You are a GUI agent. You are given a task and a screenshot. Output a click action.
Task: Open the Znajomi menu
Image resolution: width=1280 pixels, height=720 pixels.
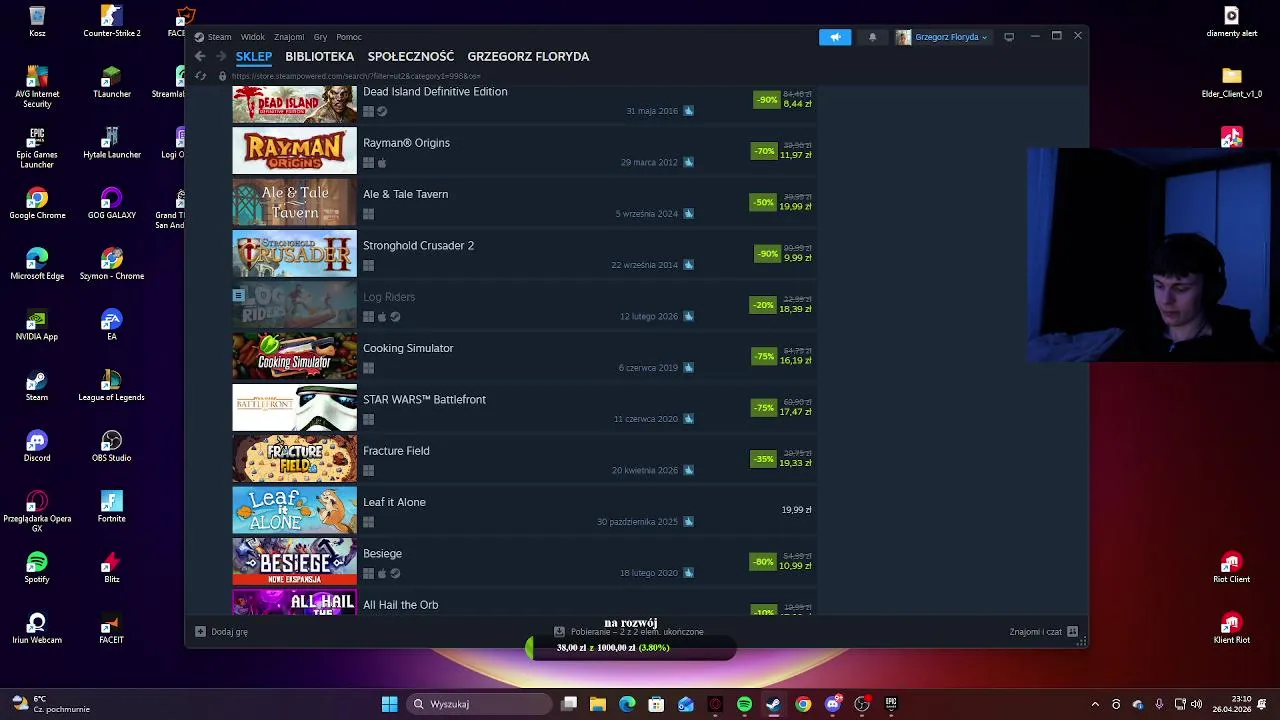[289, 37]
